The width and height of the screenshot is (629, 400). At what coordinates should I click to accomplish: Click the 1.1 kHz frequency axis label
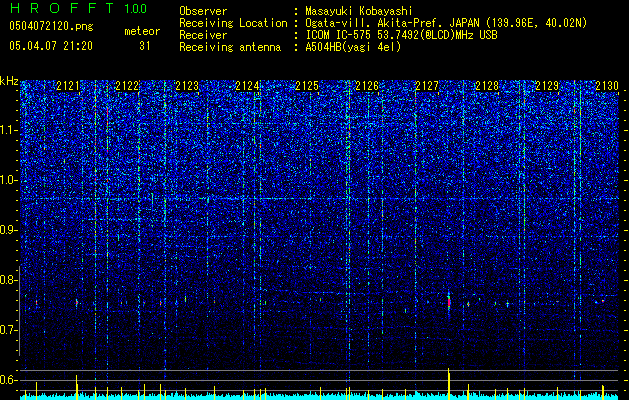pos(9,130)
